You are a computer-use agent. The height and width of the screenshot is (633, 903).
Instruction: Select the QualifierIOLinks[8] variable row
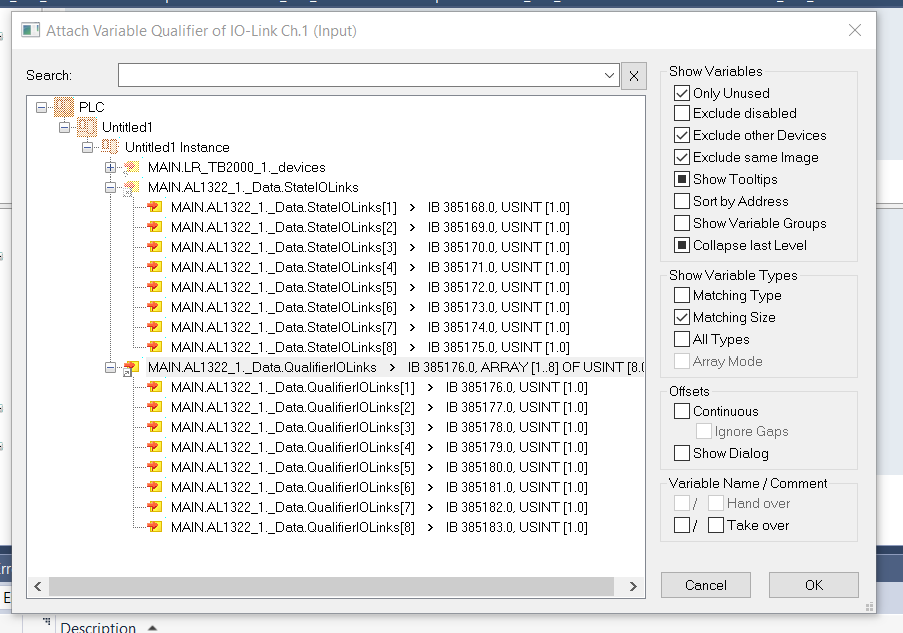pyautogui.click(x=379, y=526)
